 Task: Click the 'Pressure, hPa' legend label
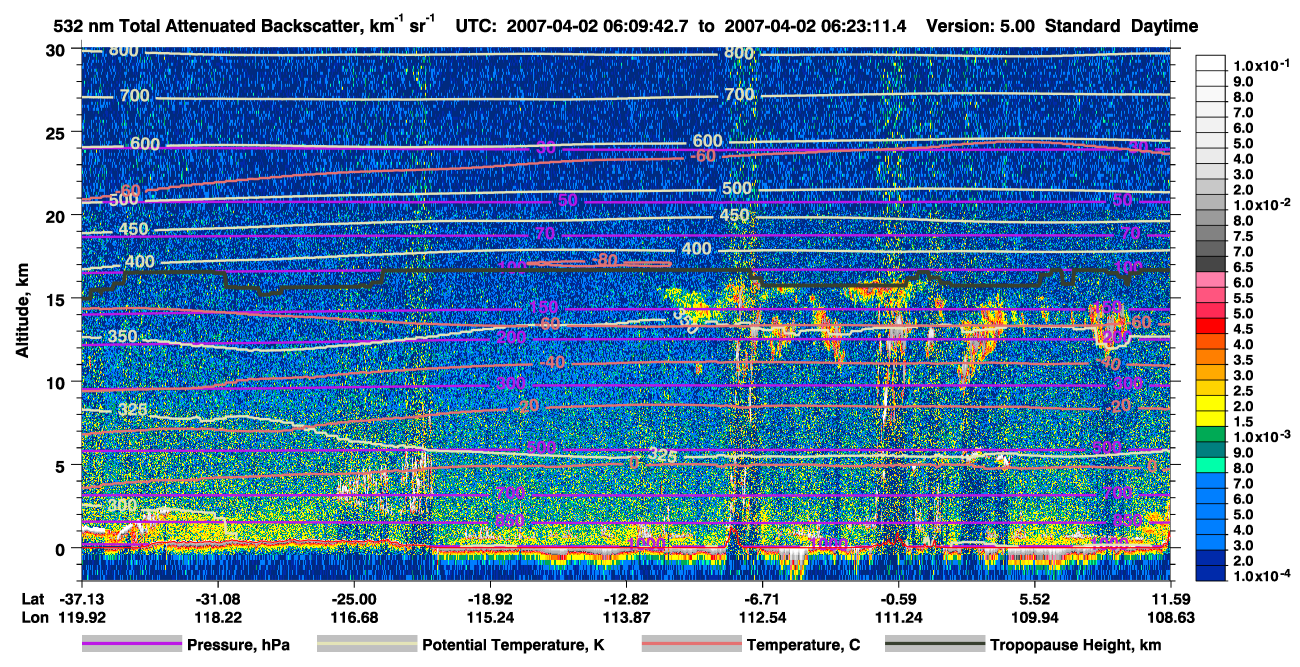click(x=238, y=645)
